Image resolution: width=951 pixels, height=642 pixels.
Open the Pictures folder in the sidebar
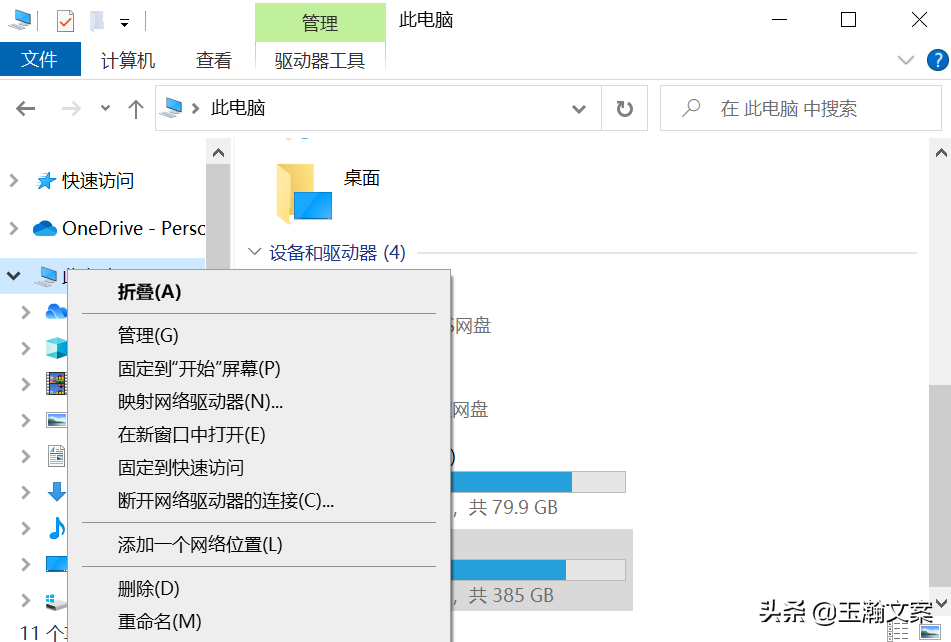(57, 419)
